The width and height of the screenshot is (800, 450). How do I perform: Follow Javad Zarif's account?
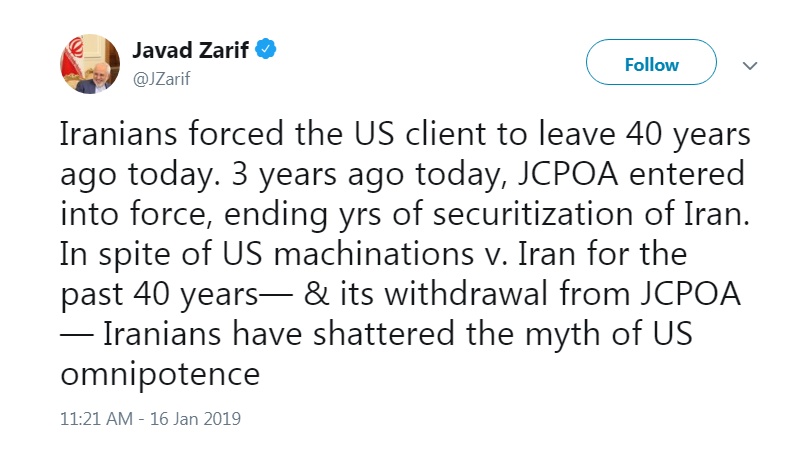coord(651,64)
